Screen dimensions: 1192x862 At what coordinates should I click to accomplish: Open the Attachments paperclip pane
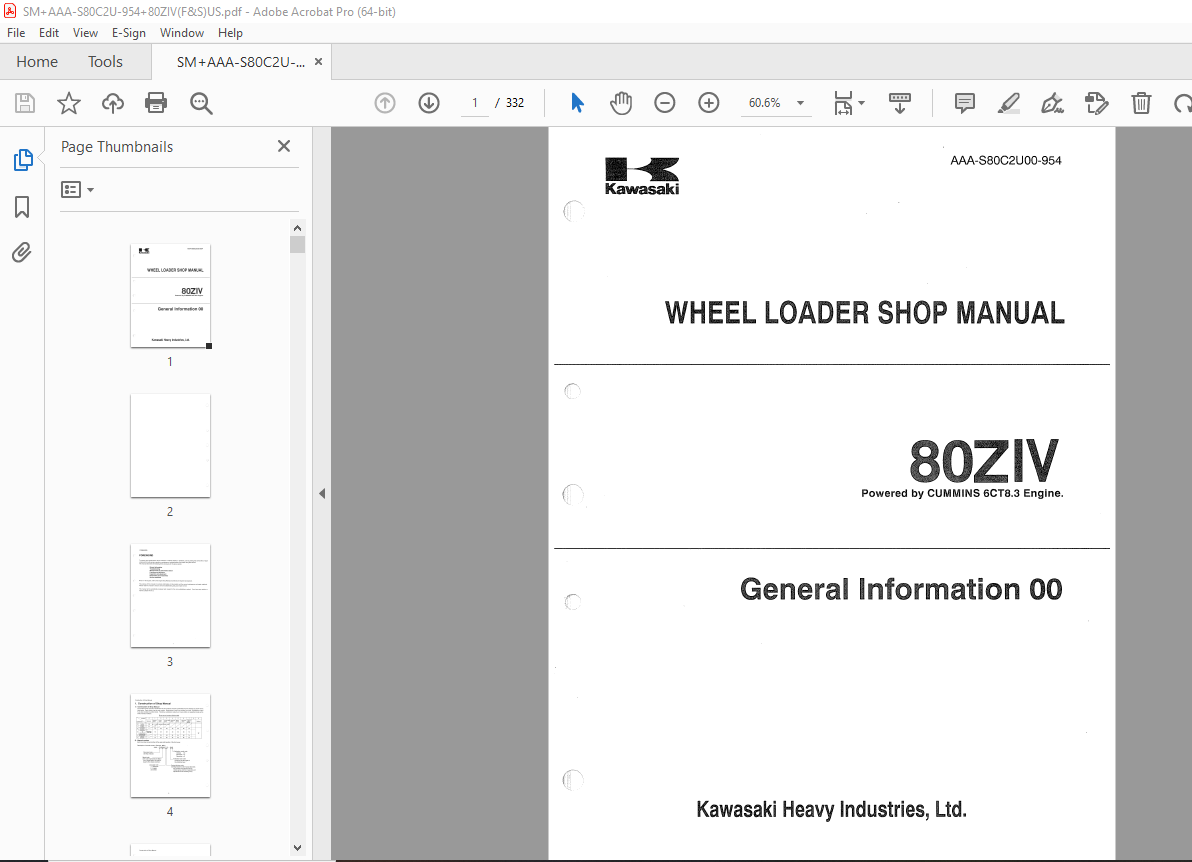[x=22, y=252]
